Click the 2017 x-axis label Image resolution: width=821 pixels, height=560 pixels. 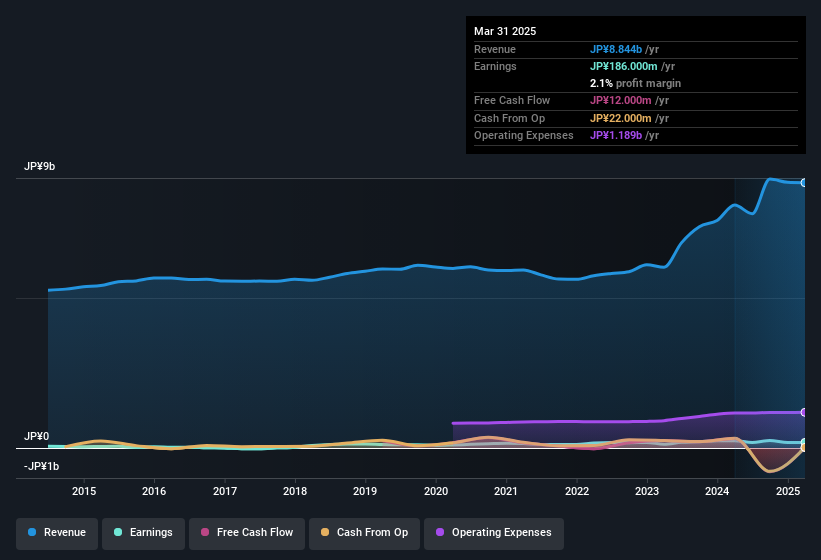[x=225, y=491]
